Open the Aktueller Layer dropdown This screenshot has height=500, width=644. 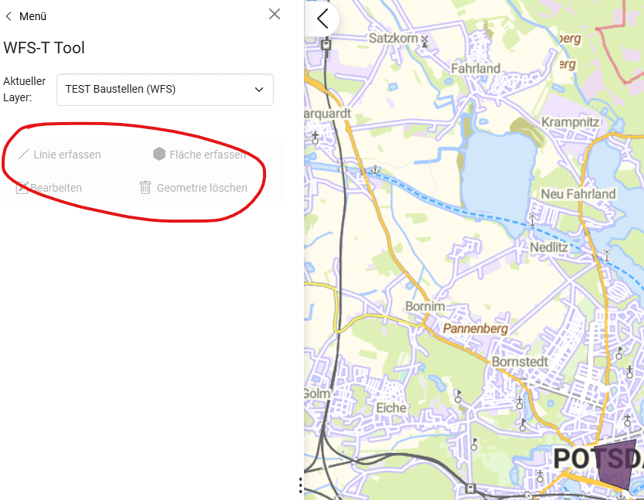(165, 89)
